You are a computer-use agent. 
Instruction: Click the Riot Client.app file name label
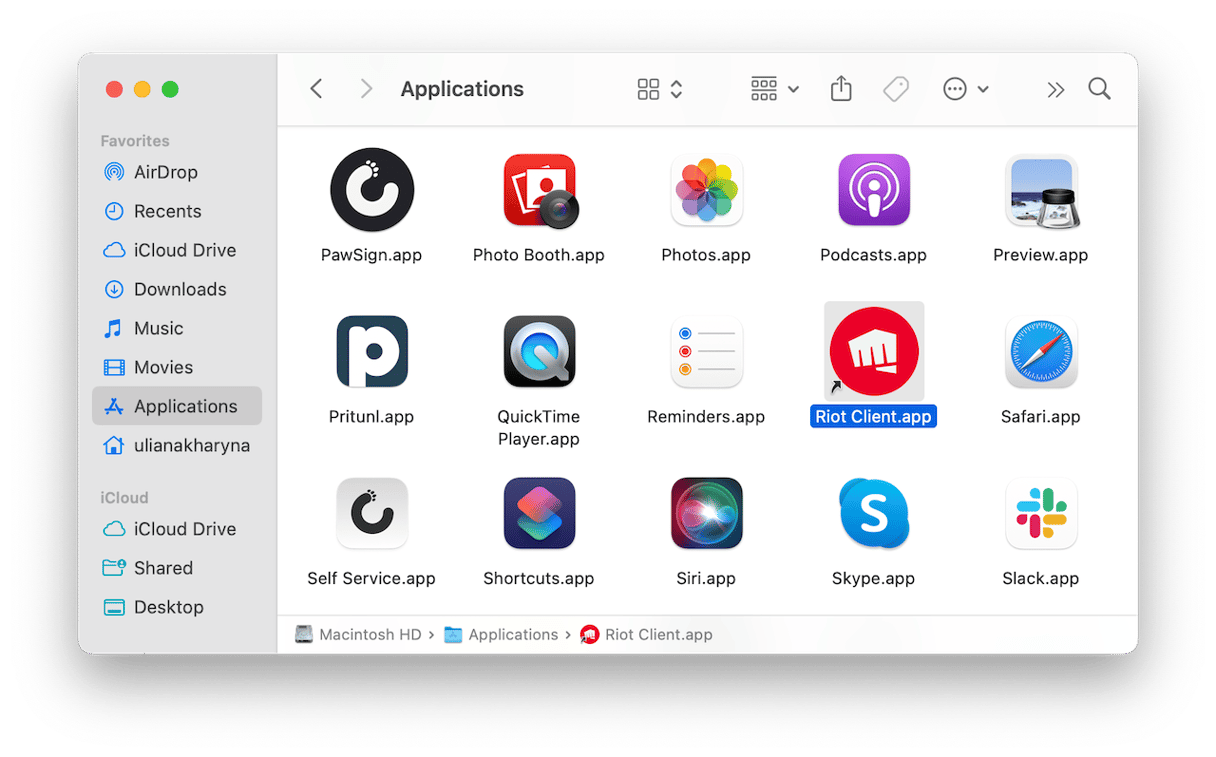(874, 416)
